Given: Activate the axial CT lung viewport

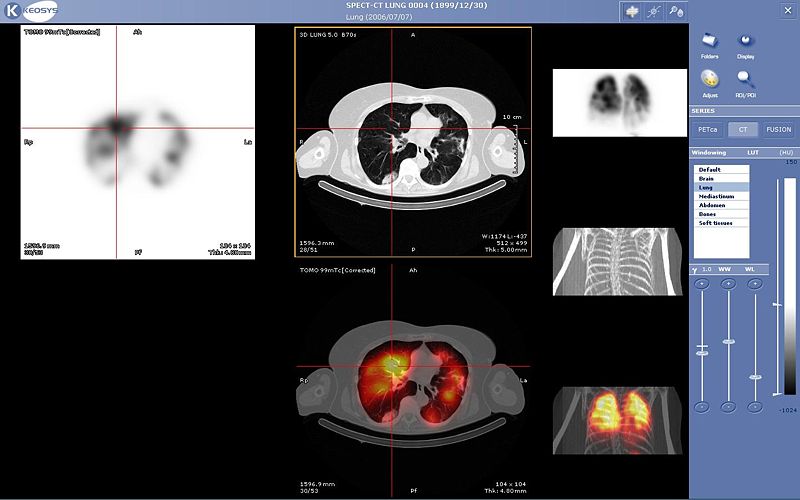Looking at the screenshot, I should click(x=413, y=142).
